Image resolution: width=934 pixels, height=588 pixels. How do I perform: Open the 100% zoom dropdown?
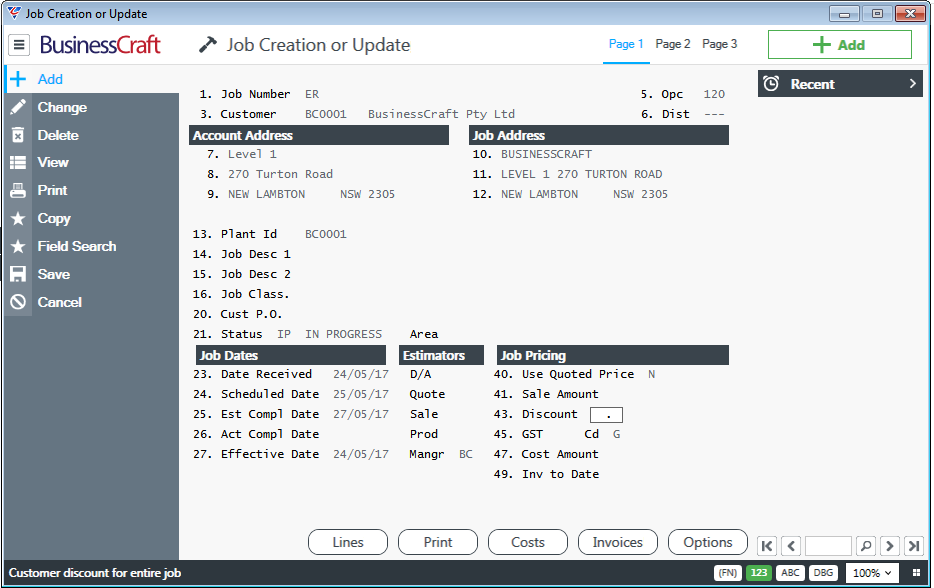coord(871,573)
